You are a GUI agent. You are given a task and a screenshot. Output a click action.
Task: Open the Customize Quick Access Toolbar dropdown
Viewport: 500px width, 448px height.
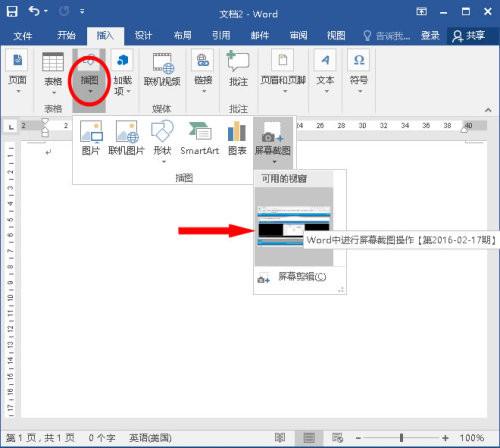[x=82, y=12]
